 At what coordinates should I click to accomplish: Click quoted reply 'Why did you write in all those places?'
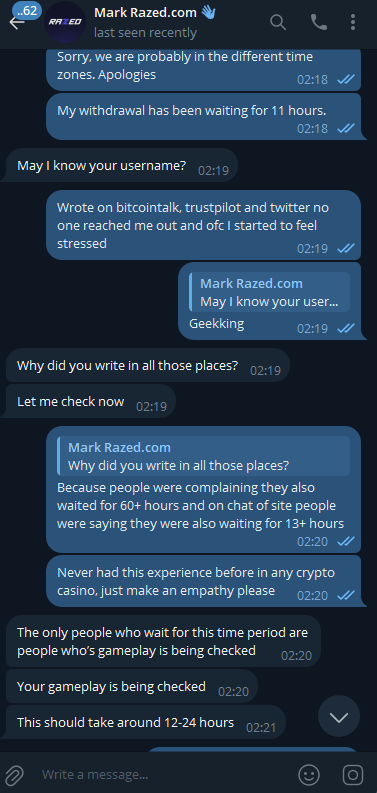(x=203, y=456)
